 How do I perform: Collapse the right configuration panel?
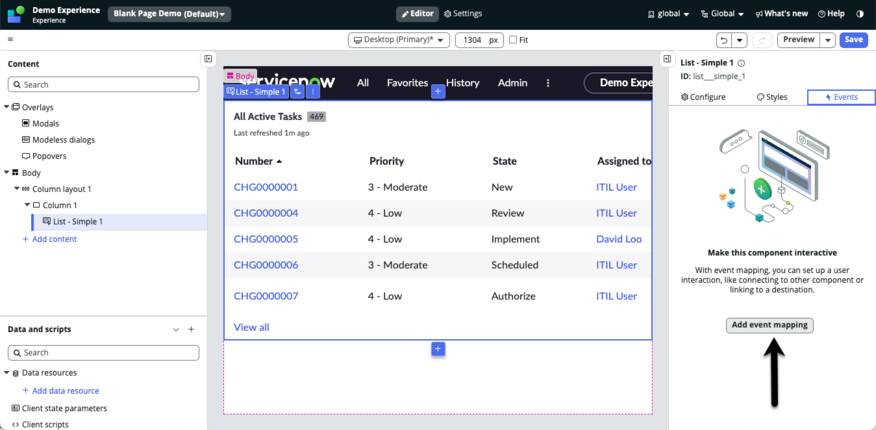tap(667, 58)
